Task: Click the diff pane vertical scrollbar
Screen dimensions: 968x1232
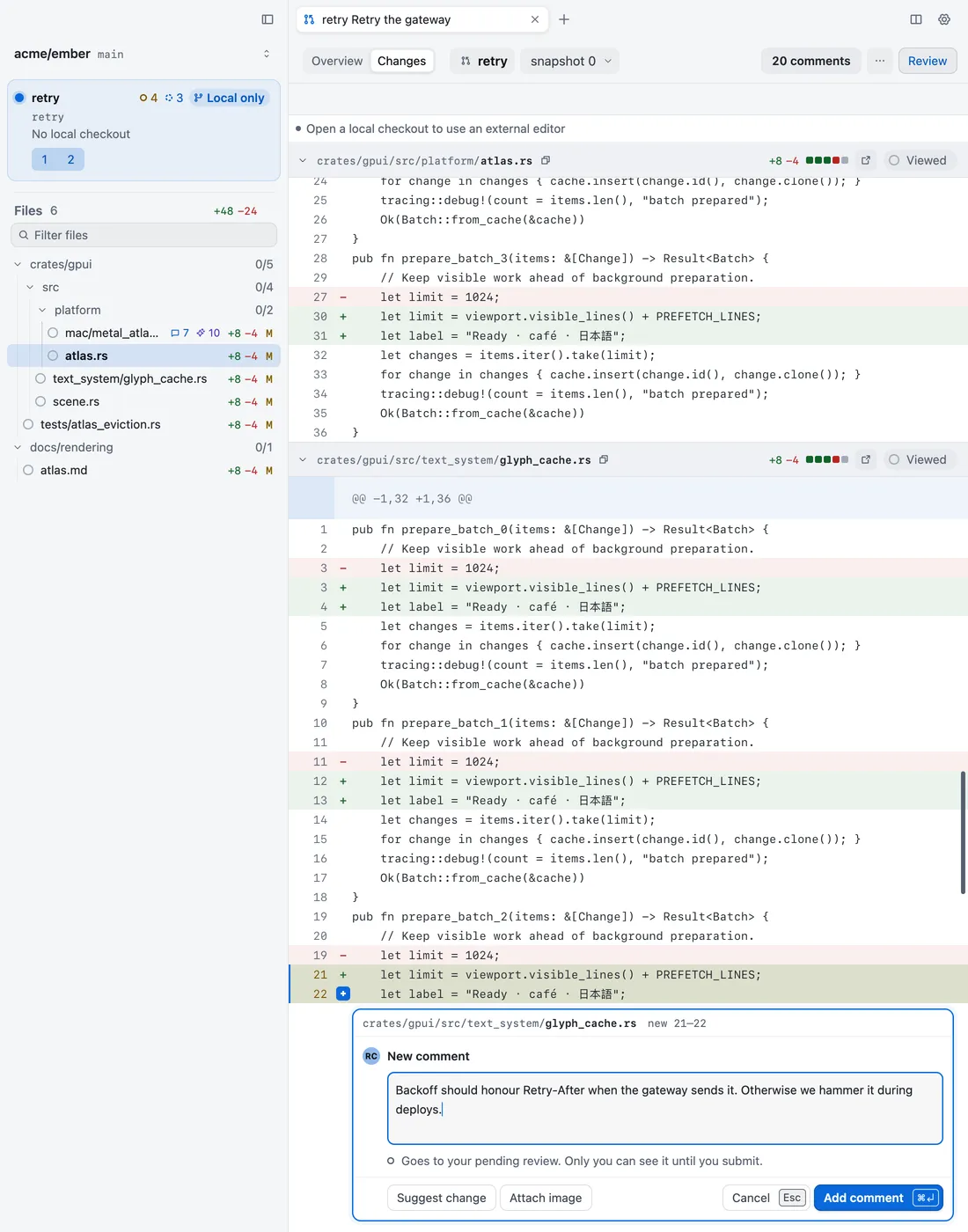Action: (x=963, y=832)
